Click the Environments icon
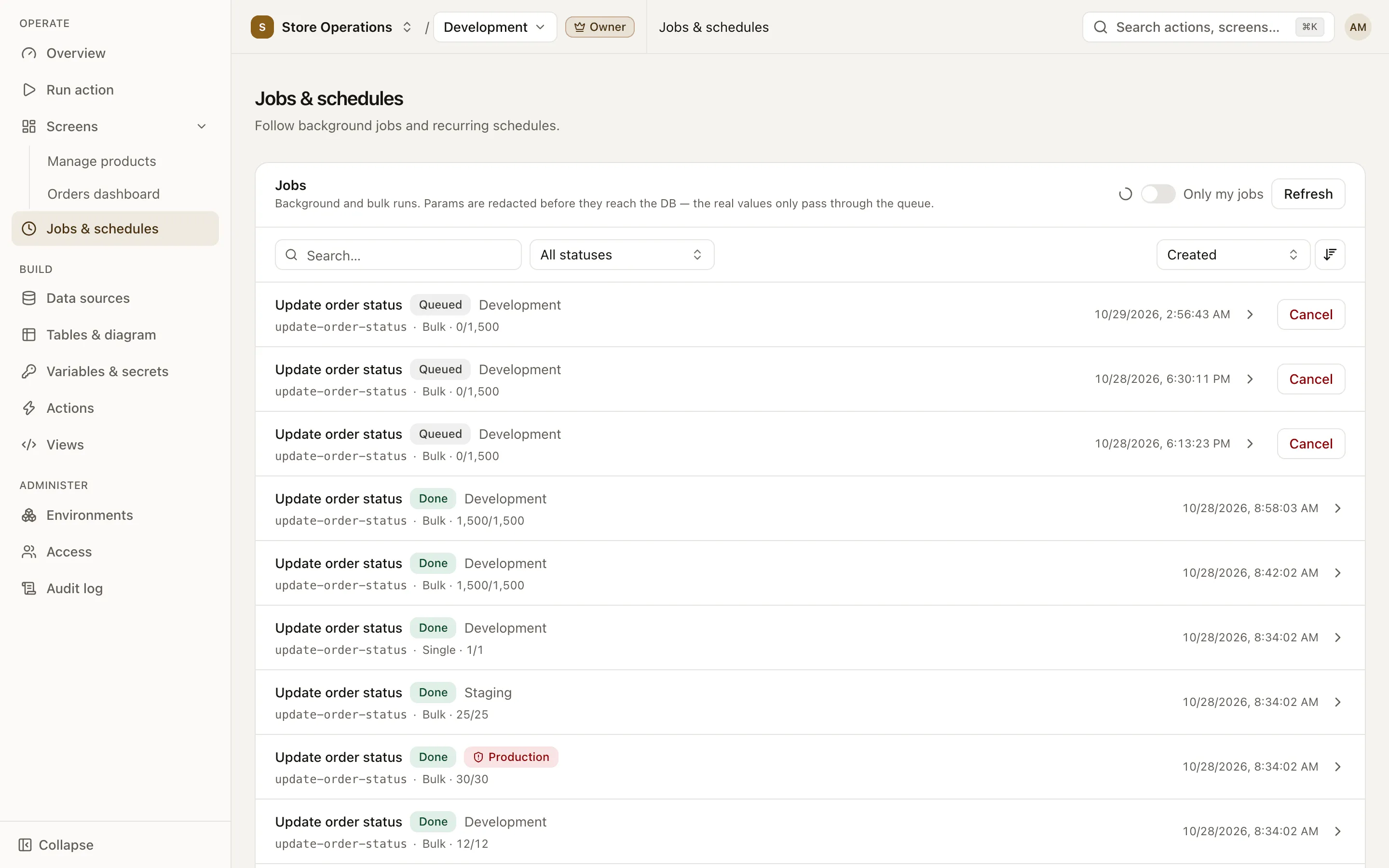Viewport: 1389px width, 868px height. coord(29,515)
